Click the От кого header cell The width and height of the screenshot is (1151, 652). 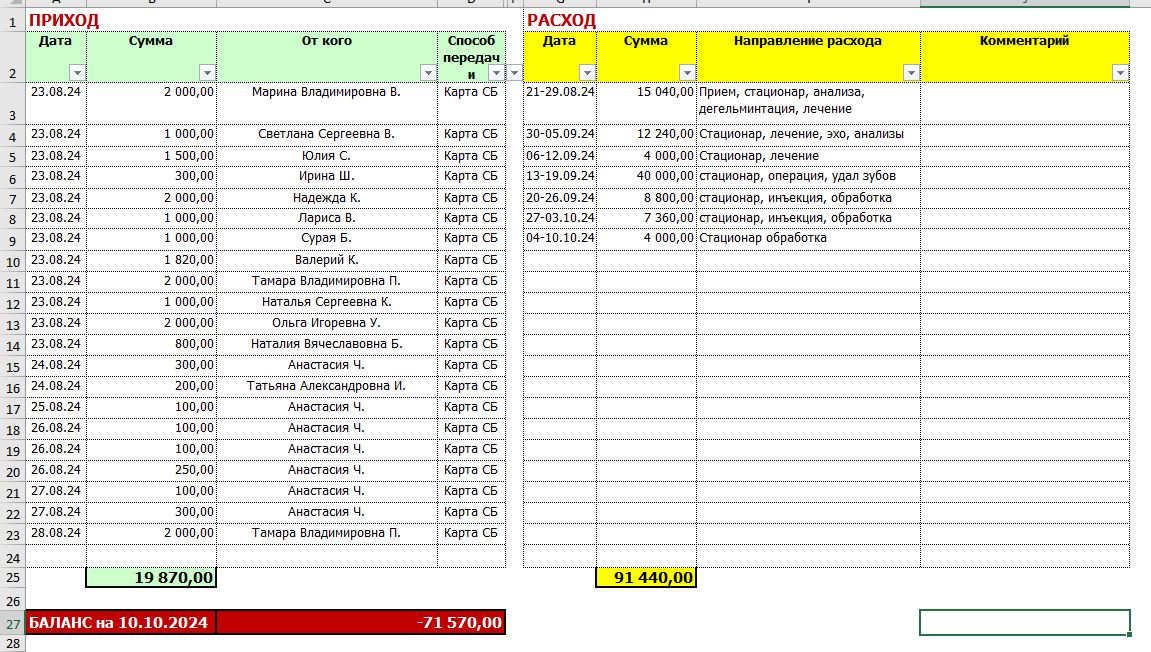coord(327,57)
